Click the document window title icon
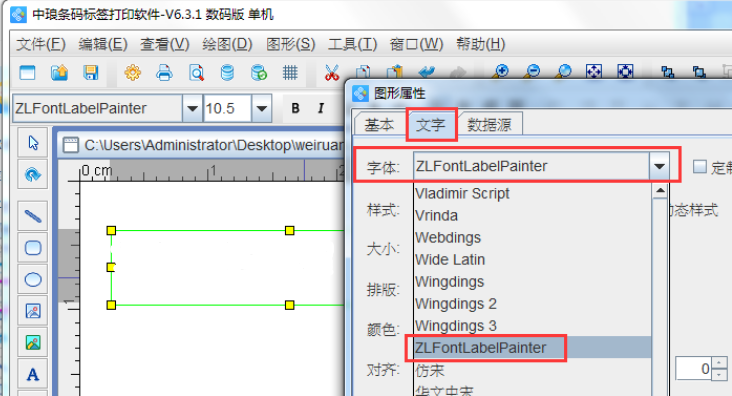The image size is (732, 396). pyautogui.click(x=71, y=145)
